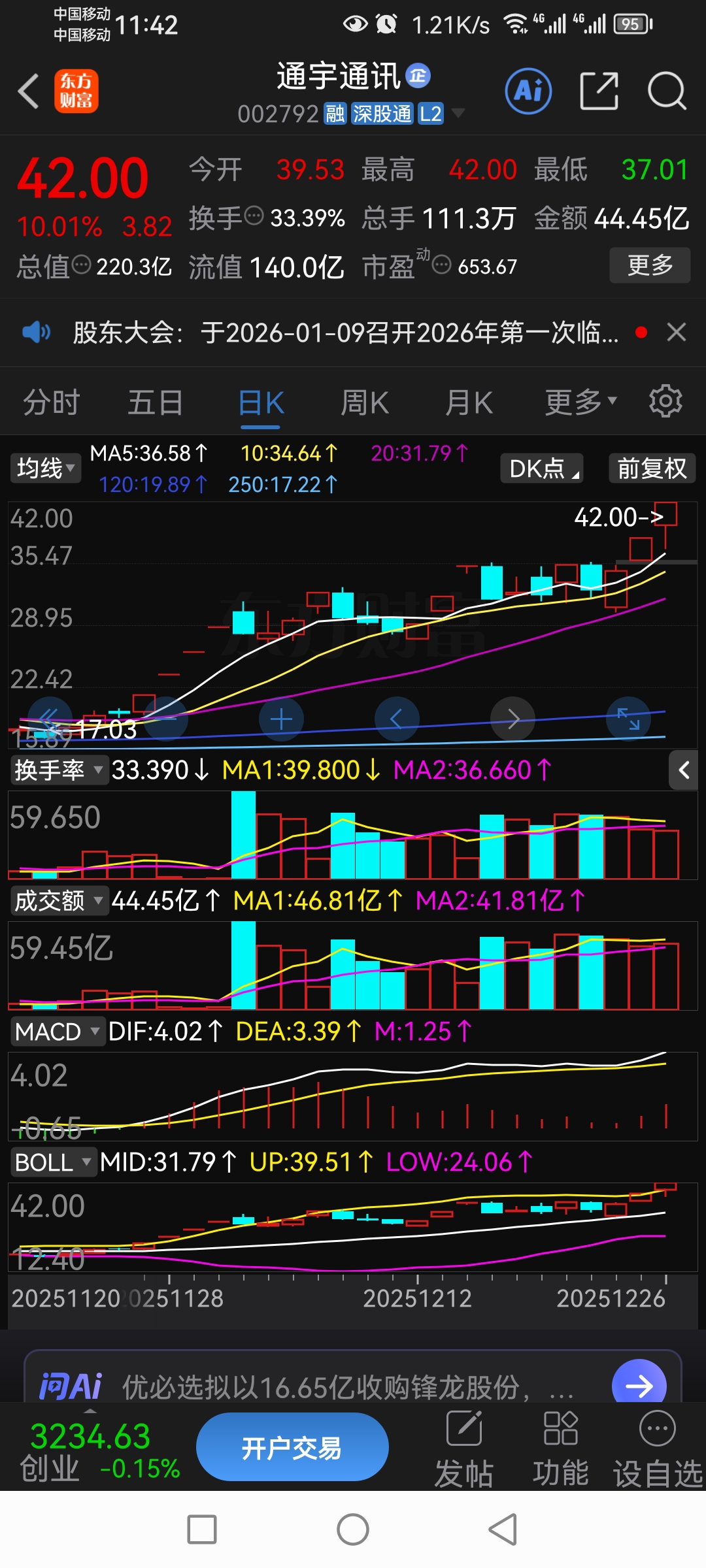Select the 日K chart tab
This screenshot has height=1568, width=706.
click(x=261, y=403)
